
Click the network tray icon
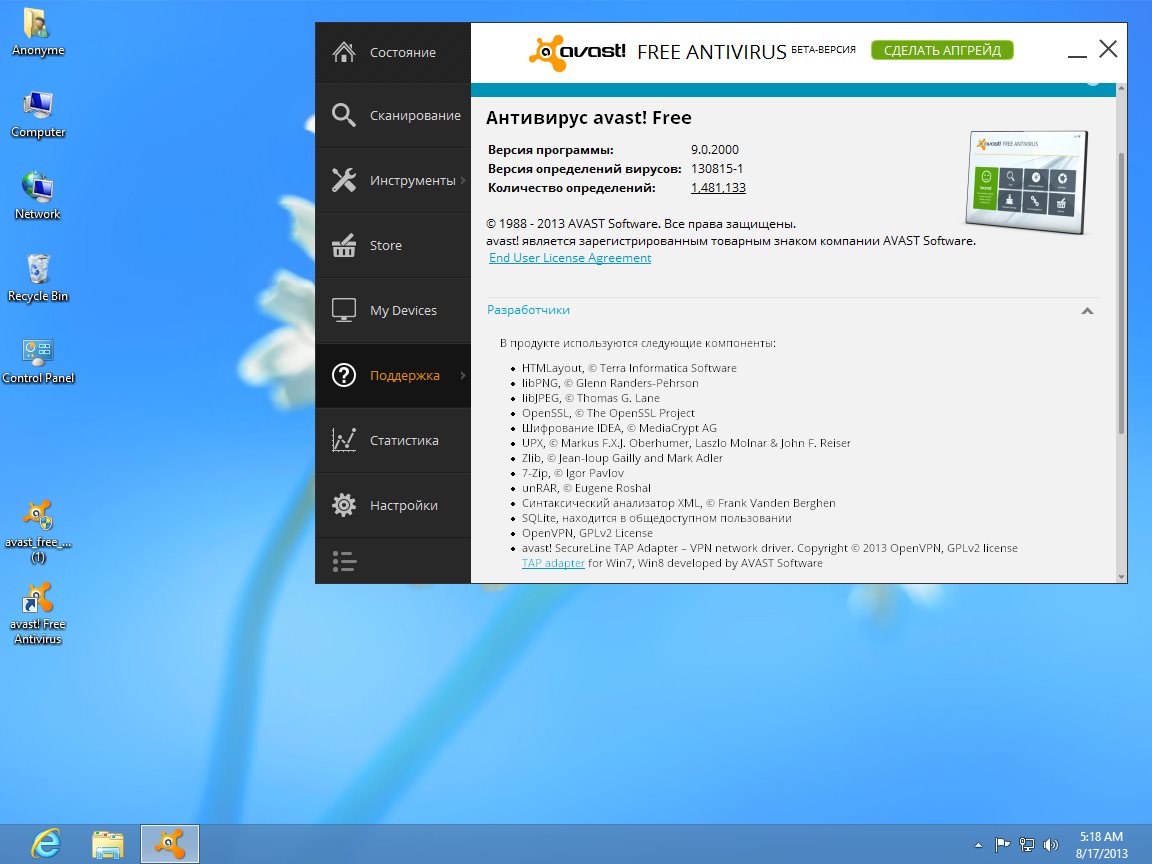tap(1027, 845)
